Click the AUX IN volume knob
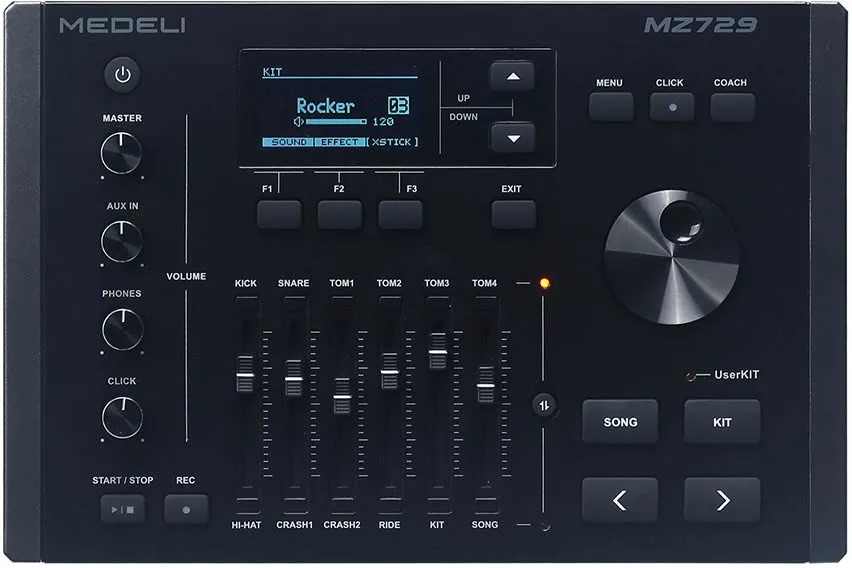The width and height of the screenshot is (852, 568). [122, 241]
